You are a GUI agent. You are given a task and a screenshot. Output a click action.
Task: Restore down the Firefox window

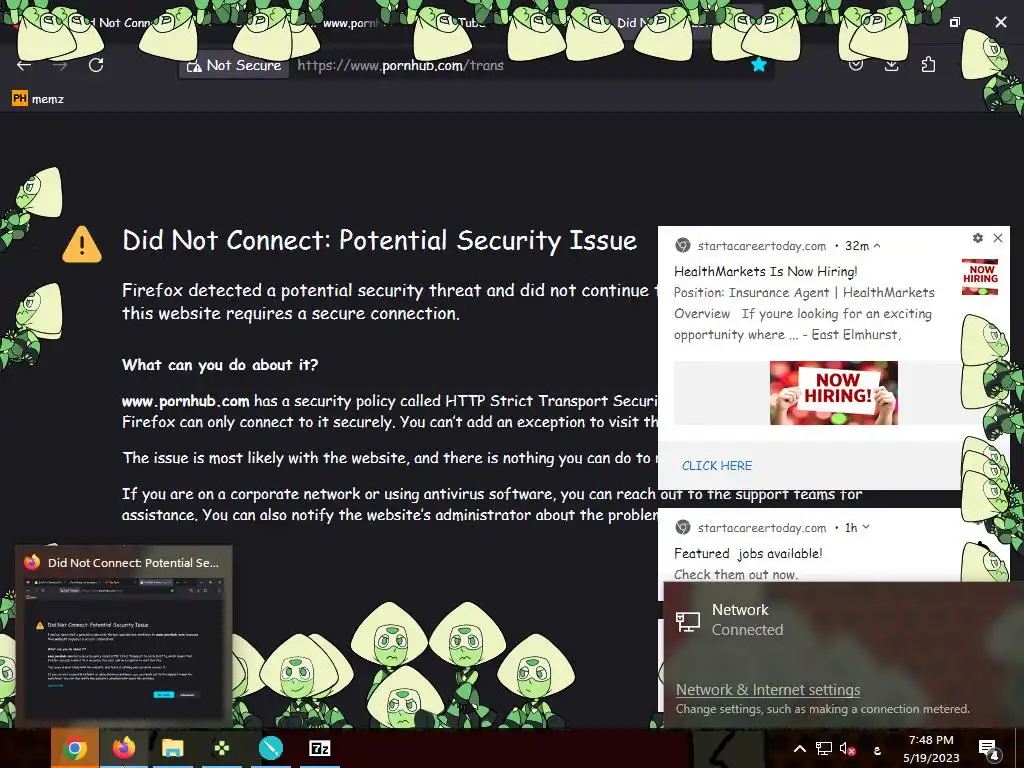pos(955,22)
